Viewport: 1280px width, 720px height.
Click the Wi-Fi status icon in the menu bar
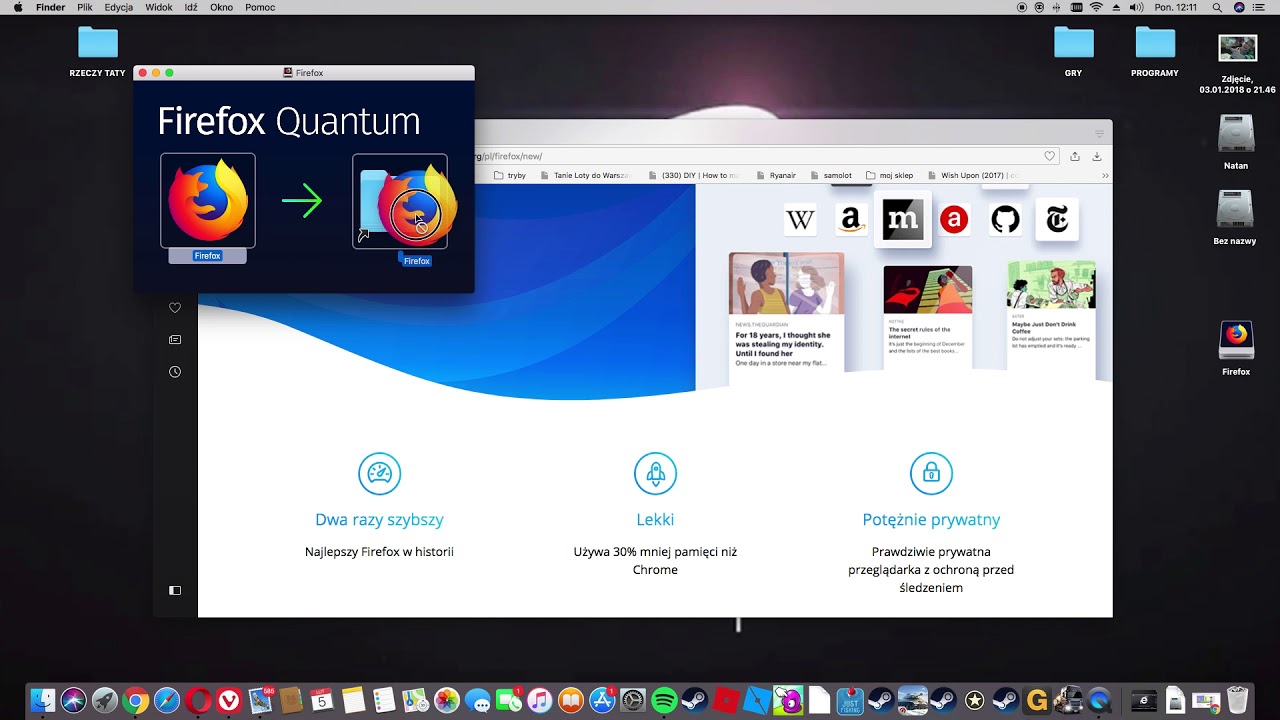pos(1096,7)
